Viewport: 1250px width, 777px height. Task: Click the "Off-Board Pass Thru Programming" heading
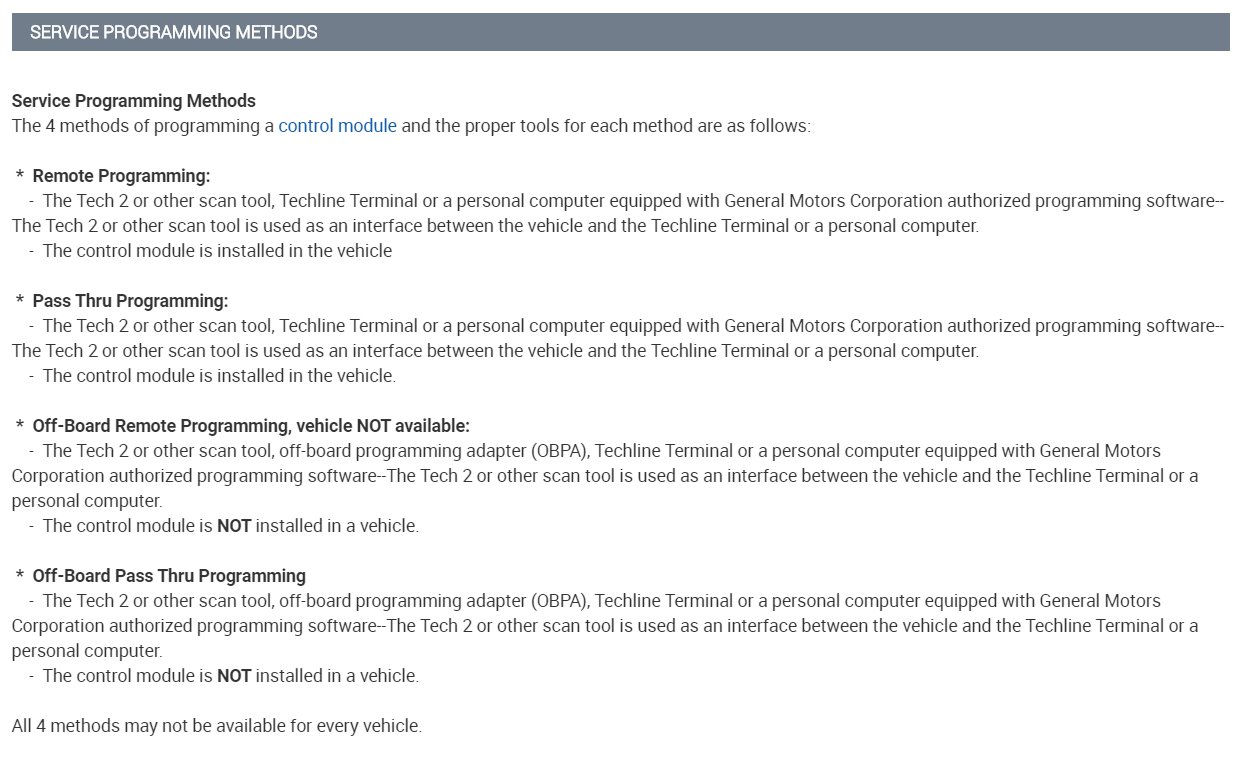pyautogui.click(x=169, y=576)
